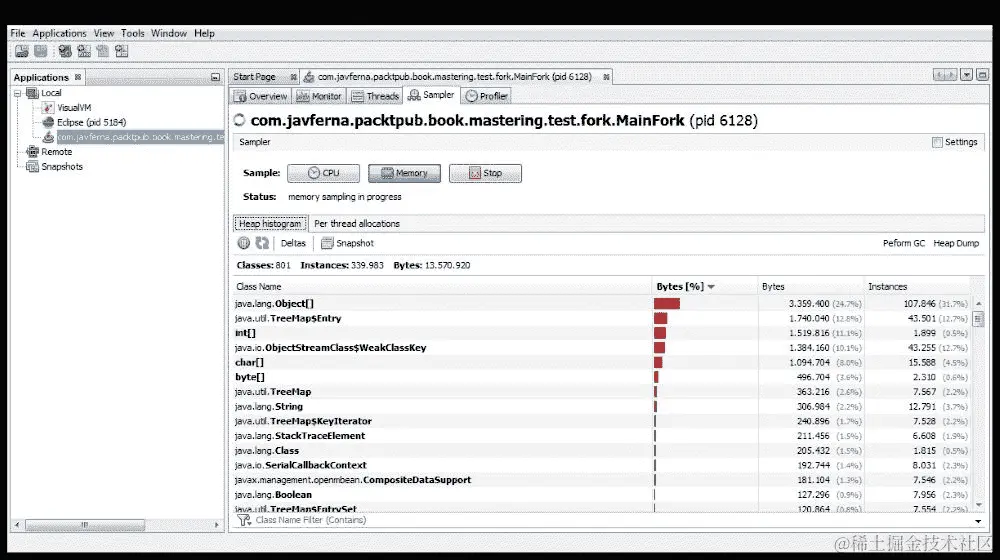
Task: Click the Java cup icon of MainFork tree node
Action: pyautogui.click(x=48, y=137)
